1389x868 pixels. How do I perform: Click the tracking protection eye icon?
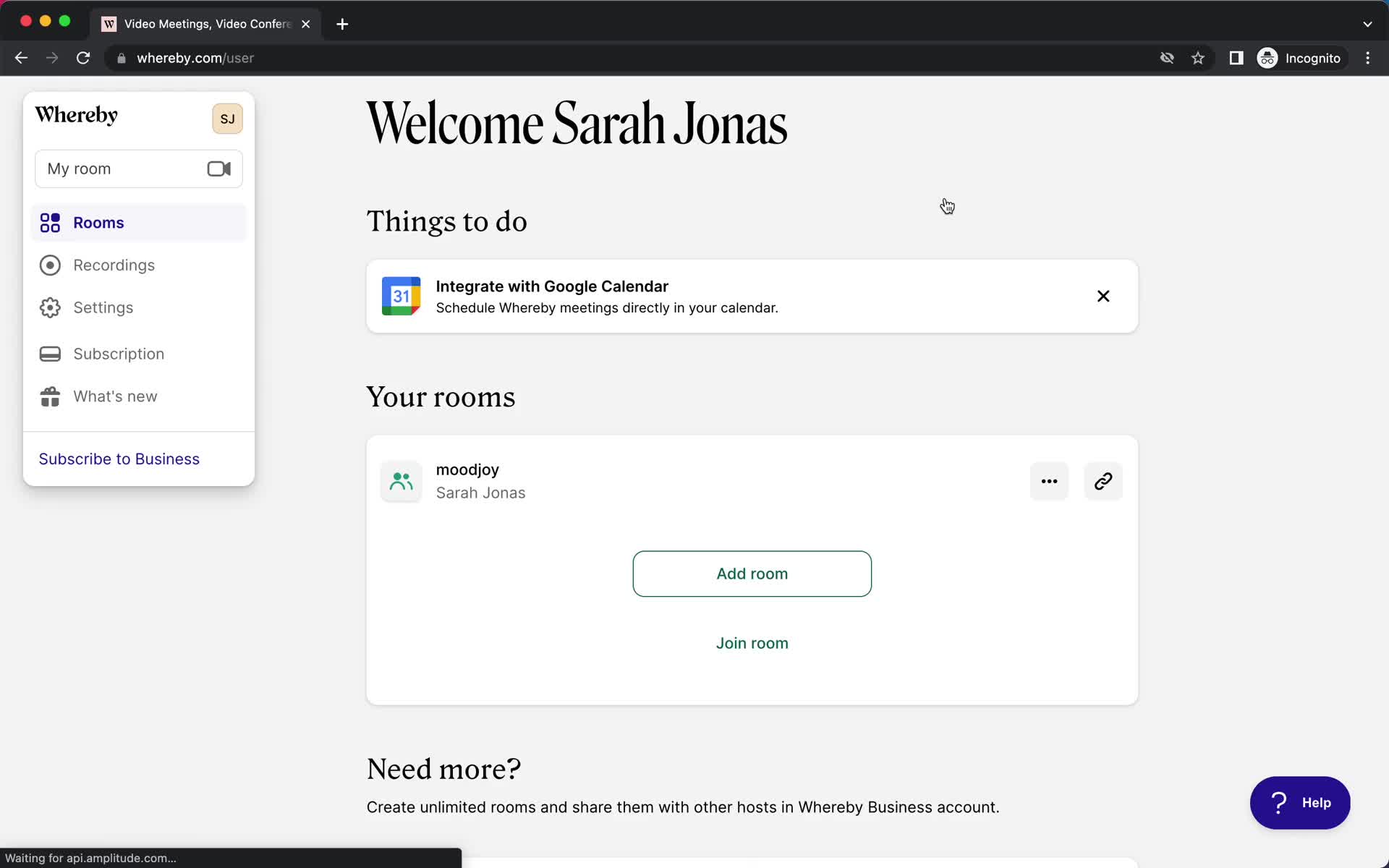[1167, 58]
